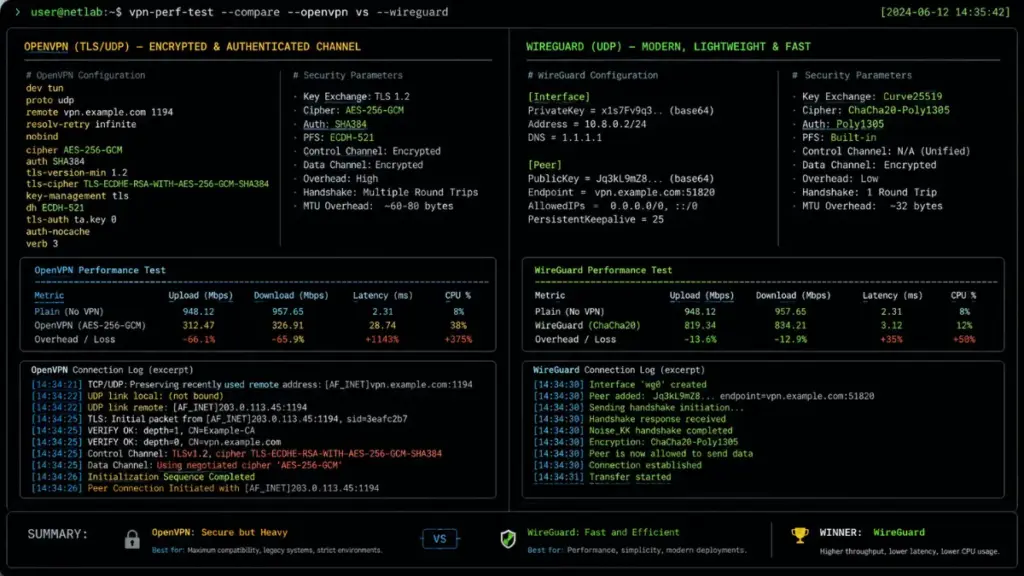Image resolution: width=1024 pixels, height=576 pixels.
Task: Click WireGuard upload value 819.34
Action: click(x=700, y=325)
